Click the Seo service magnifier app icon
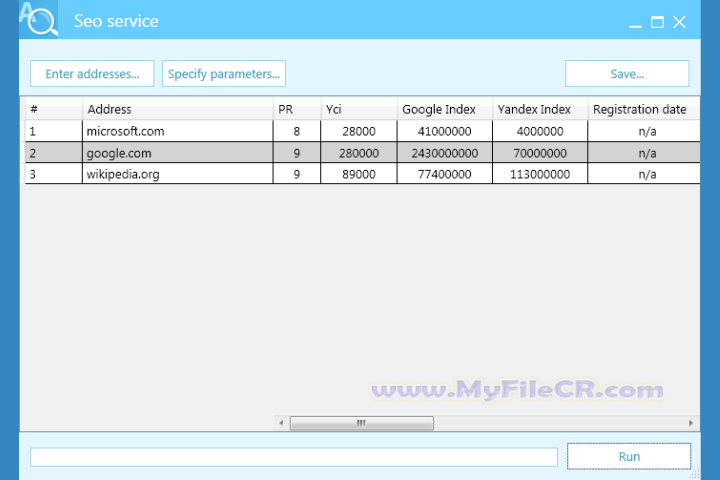This screenshot has width=720, height=480. coord(39,19)
